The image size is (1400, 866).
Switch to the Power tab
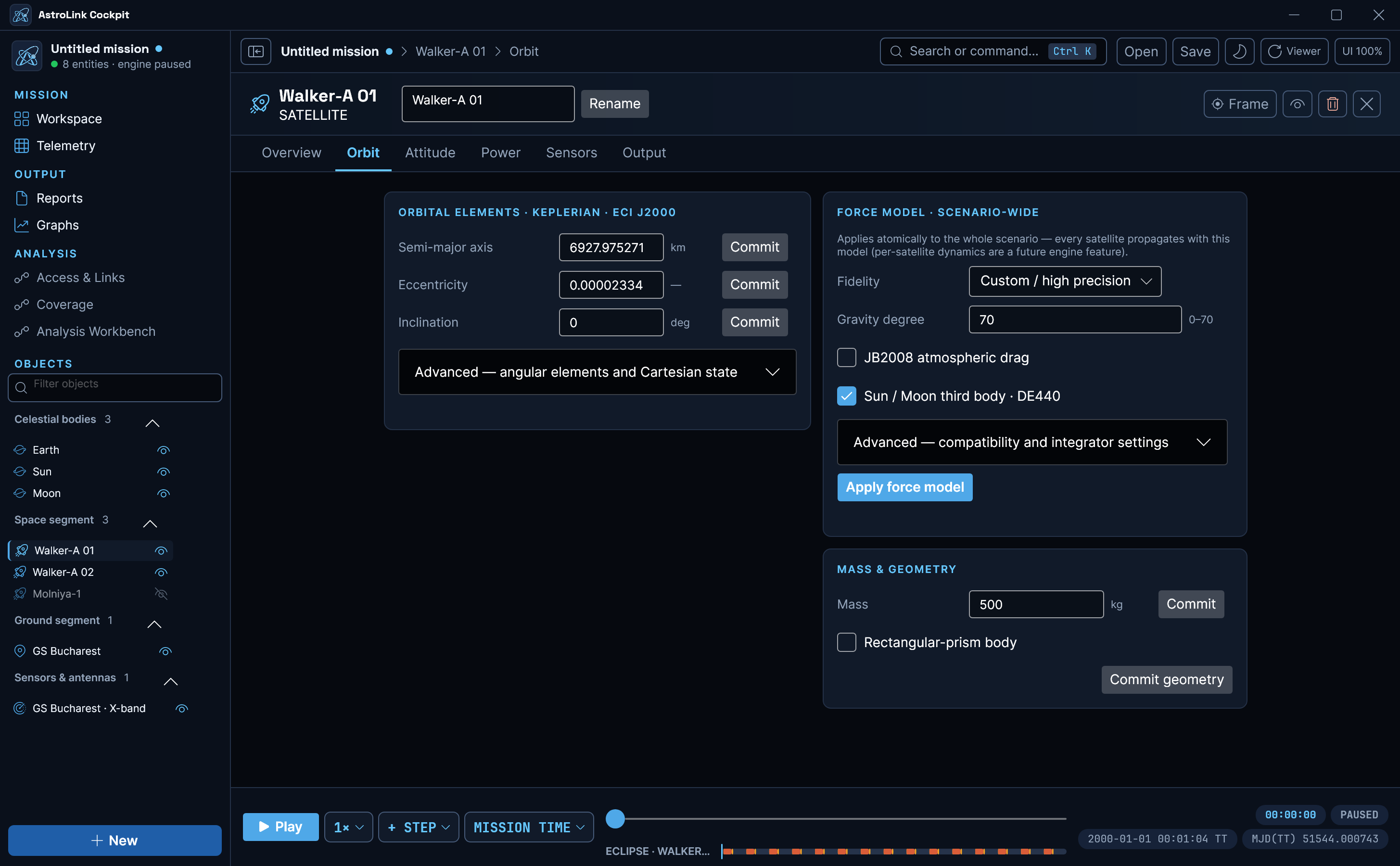500,153
